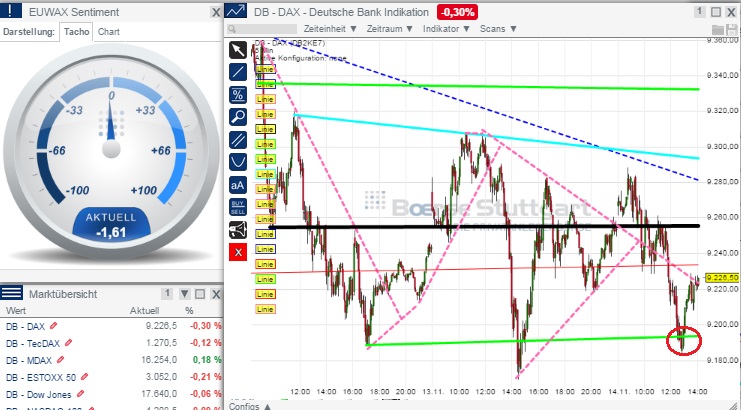Viewport: 741px width, 410px height.
Task: Click the EUWAX Sentiment exclamation icon
Action: click(11, 11)
